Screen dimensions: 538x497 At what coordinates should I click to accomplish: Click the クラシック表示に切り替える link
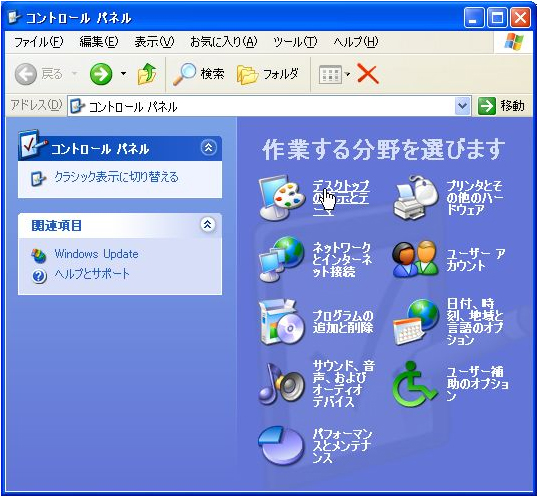coord(116,177)
